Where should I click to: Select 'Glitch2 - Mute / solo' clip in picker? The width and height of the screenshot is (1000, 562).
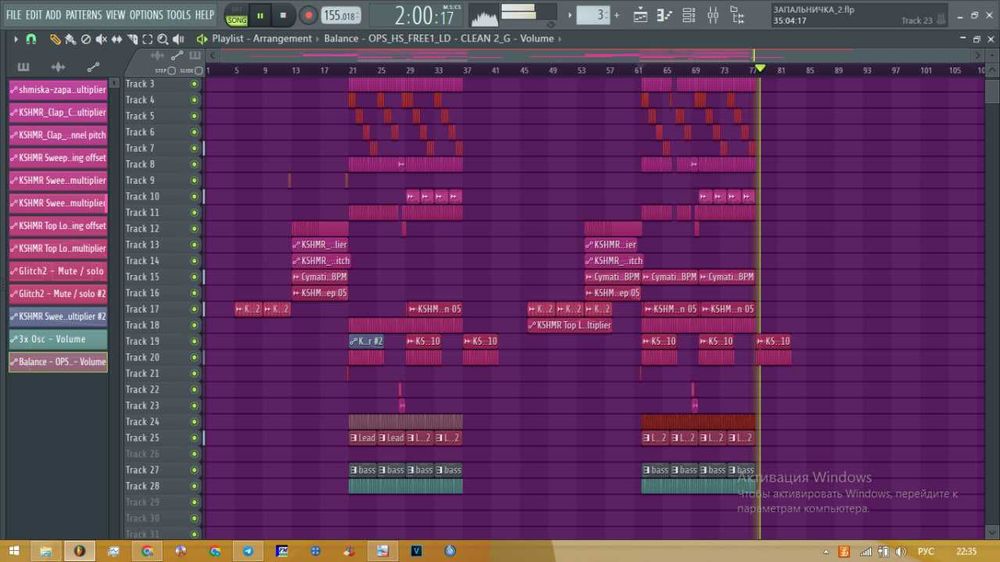(58, 271)
